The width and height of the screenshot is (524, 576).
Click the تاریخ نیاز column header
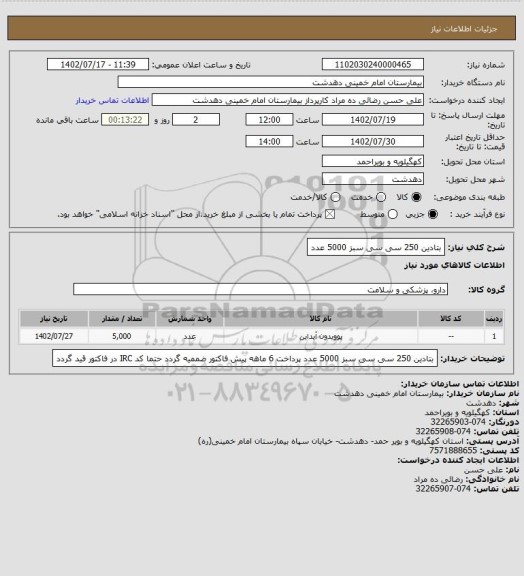[54, 318]
